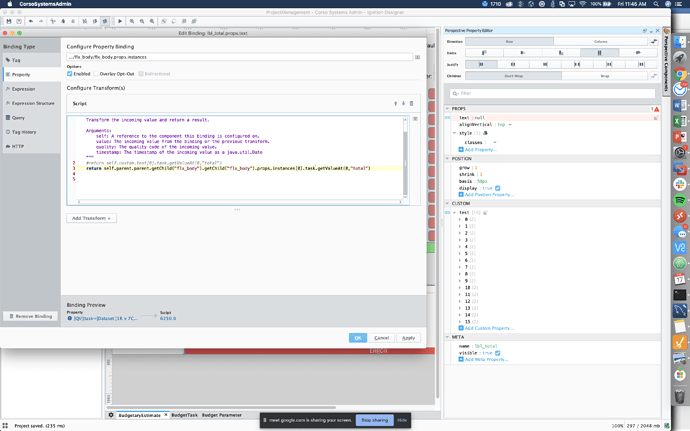
Task: Collapse the style property node
Action: pos(455,133)
